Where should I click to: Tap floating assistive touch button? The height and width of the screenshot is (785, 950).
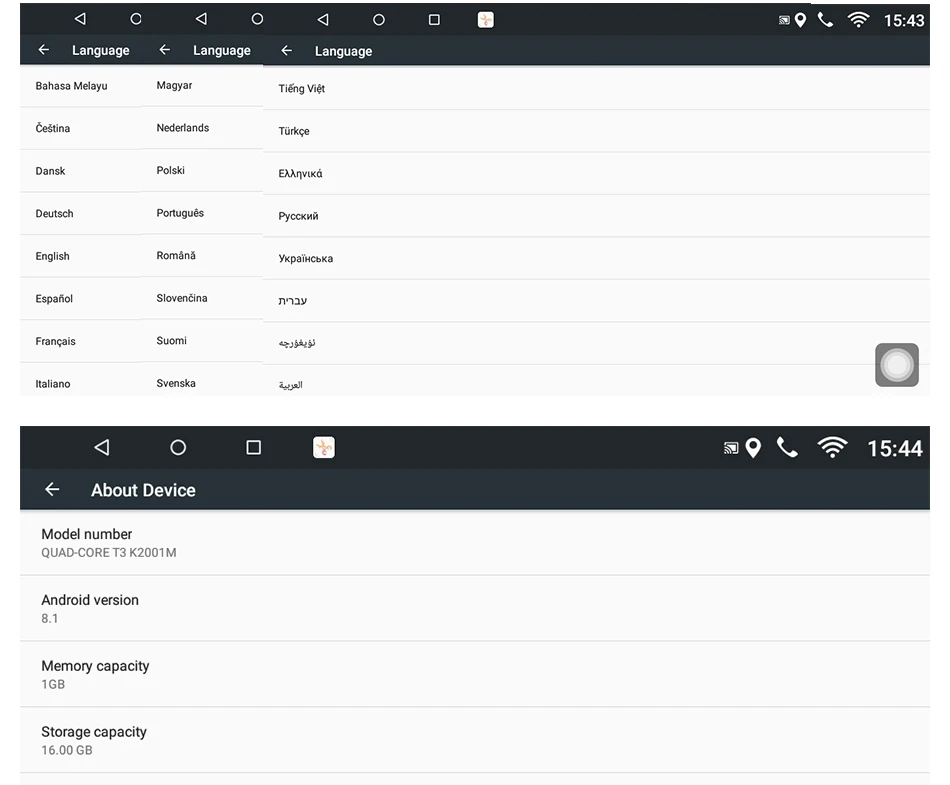click(897, 365)
